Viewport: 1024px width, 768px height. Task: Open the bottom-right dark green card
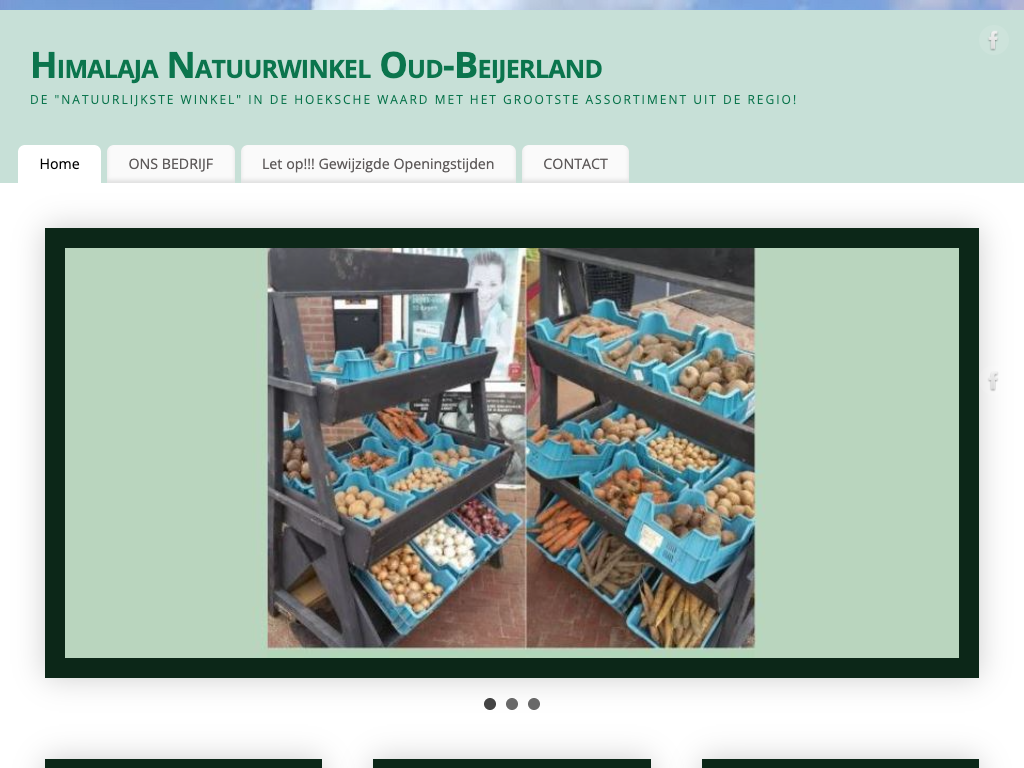coord(840,763)
